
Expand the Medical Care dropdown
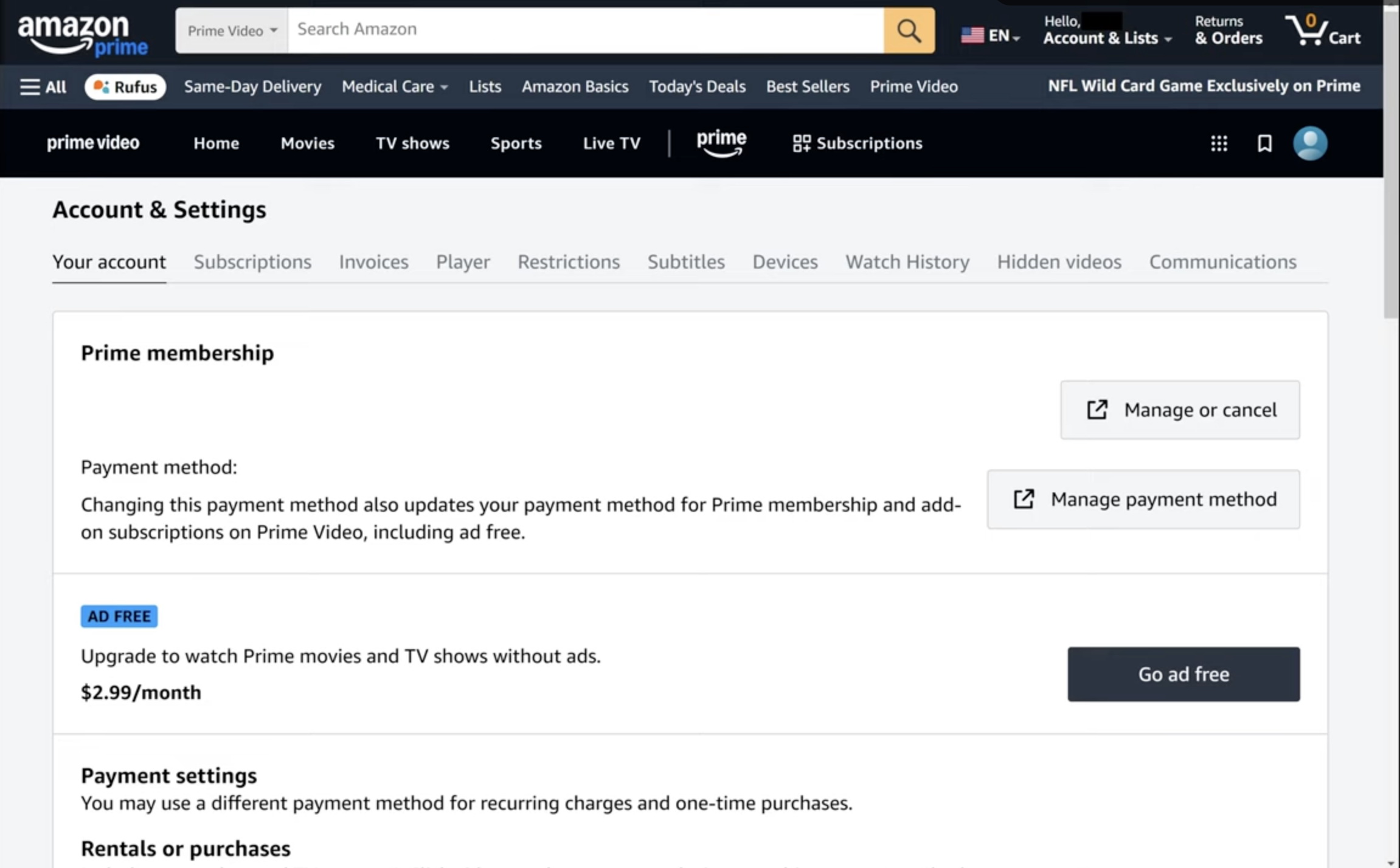point(395,87)
